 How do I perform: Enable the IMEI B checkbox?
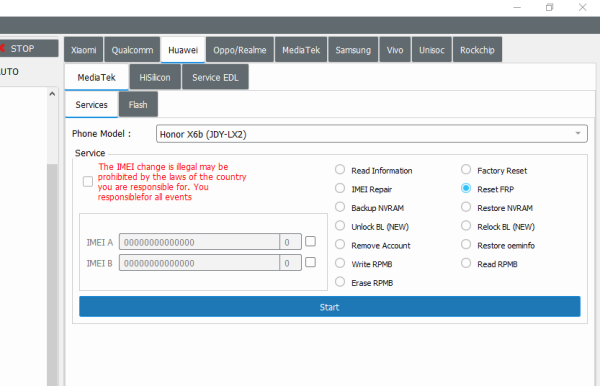pyautogui.click(x=311, y=262)
